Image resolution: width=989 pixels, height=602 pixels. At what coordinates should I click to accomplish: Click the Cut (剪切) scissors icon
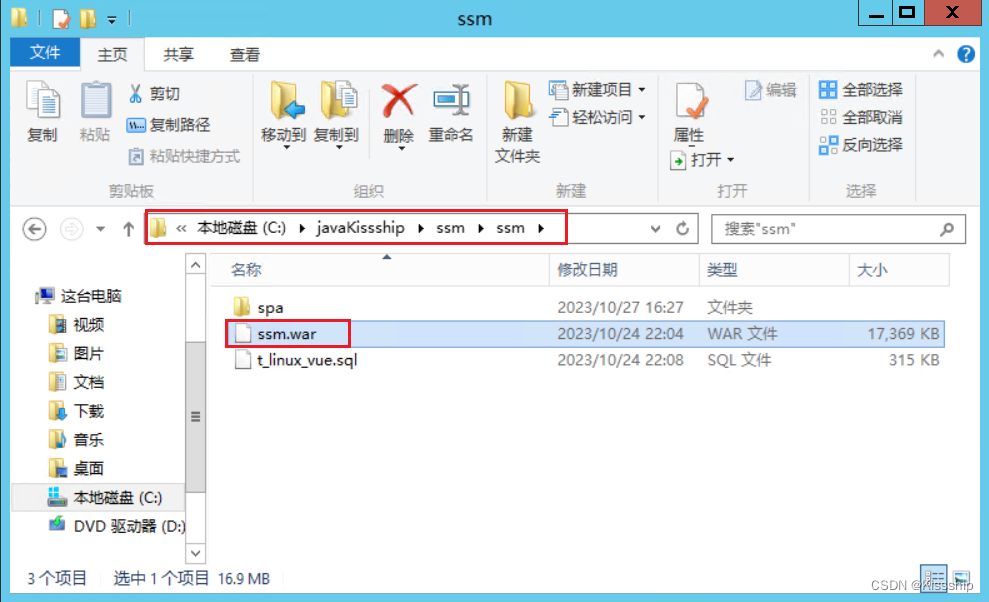tap(135, 93)
